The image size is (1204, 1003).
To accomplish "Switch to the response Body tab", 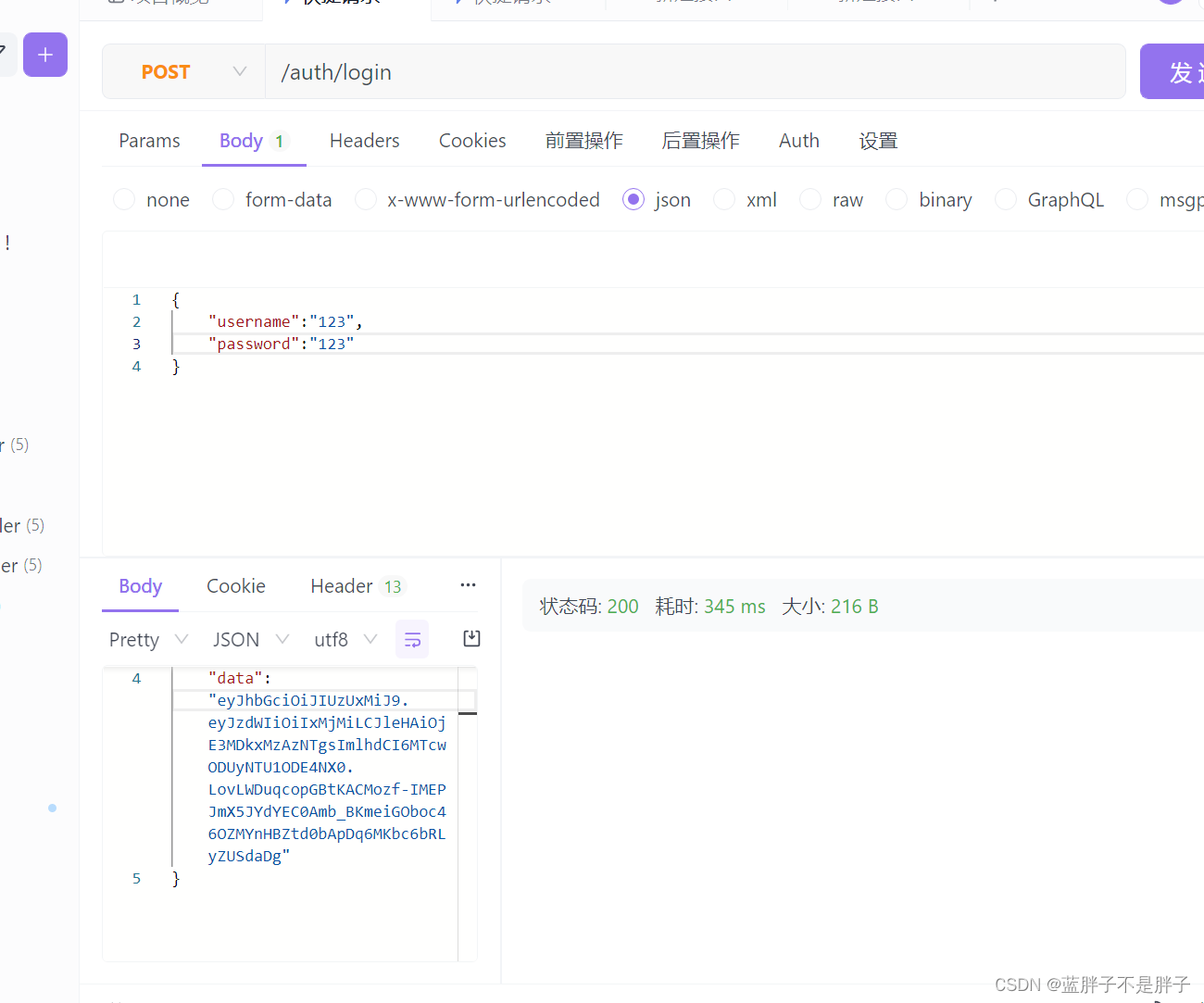I will [x=141, y=586].
